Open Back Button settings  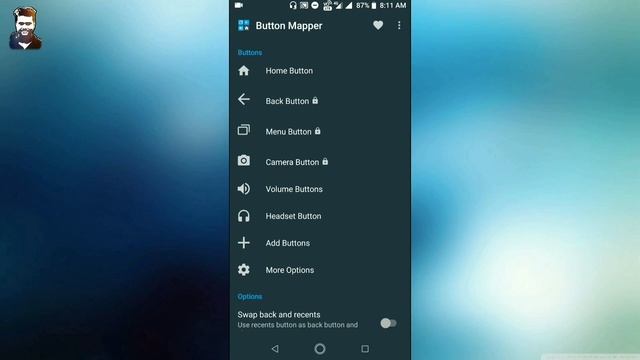coord(320,100)
